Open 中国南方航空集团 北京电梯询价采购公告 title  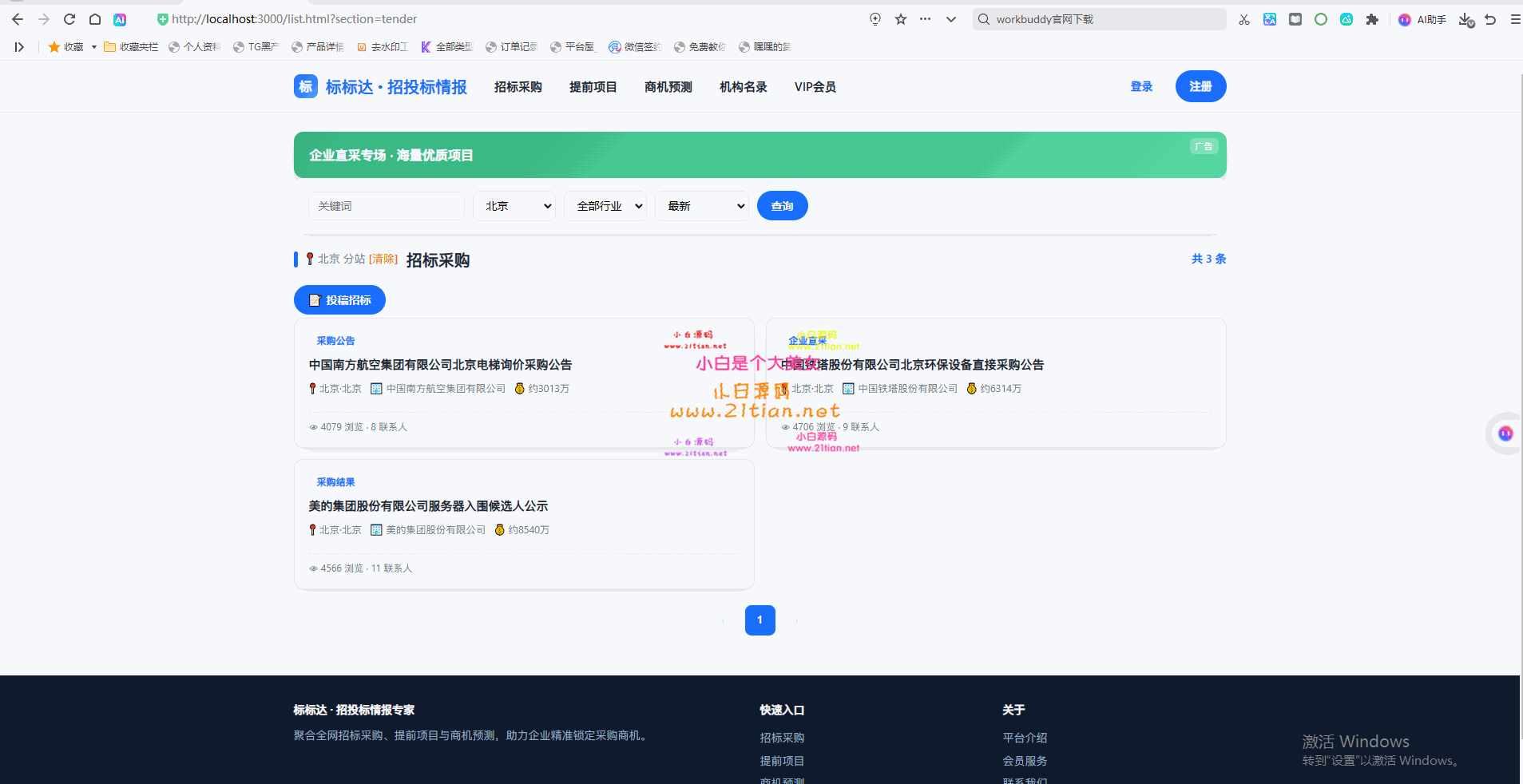(441, 365)
